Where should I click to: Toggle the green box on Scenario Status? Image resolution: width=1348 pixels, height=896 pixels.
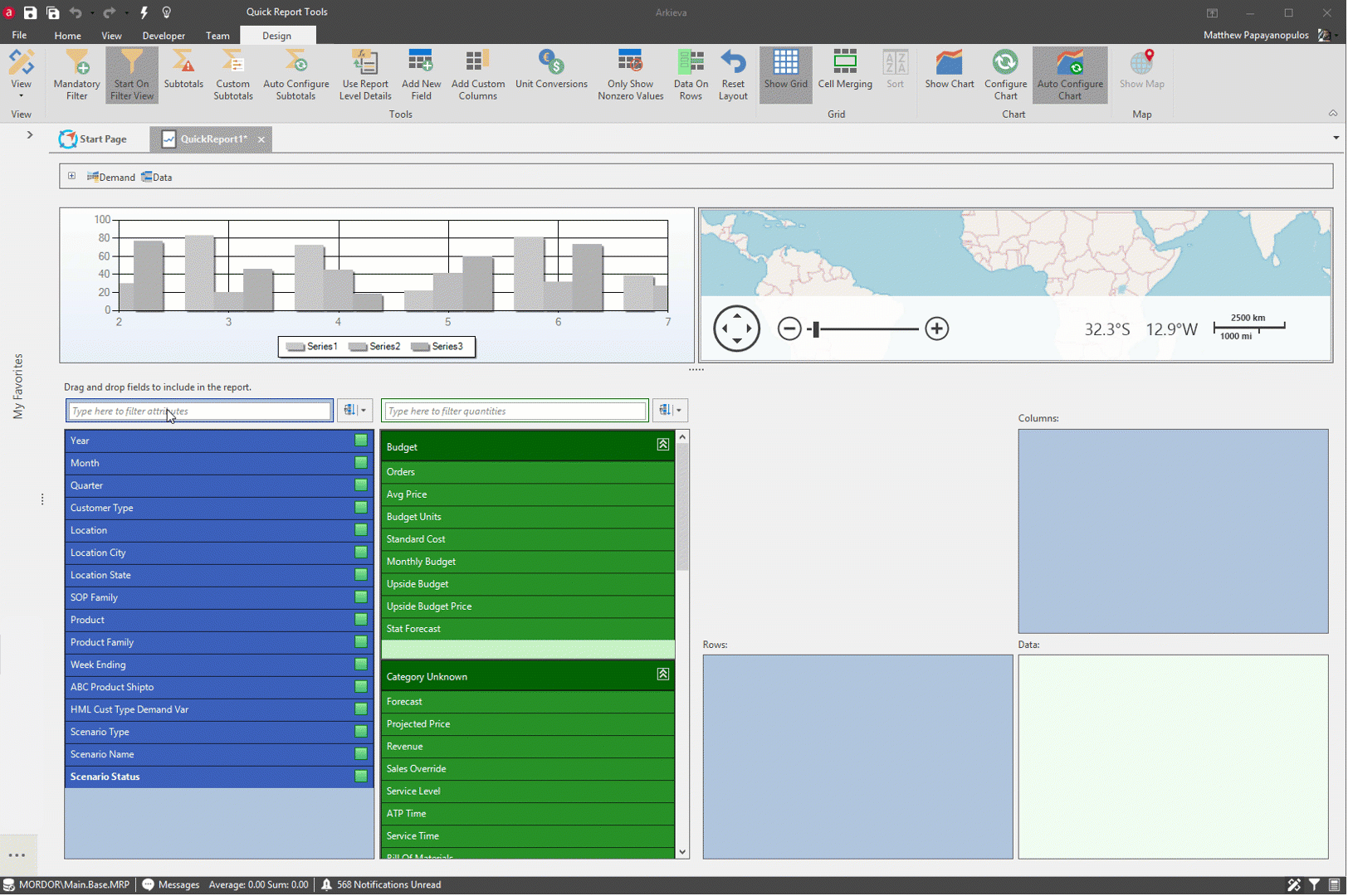[361, 777]
